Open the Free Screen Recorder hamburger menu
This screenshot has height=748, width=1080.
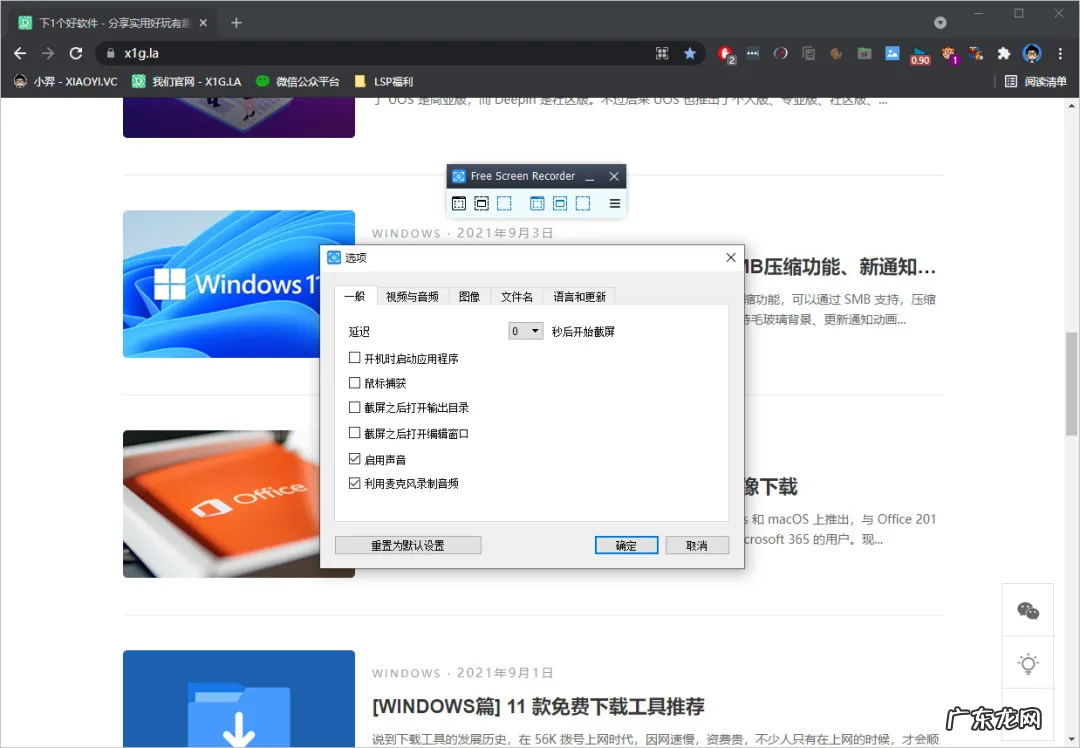pos(614,203)
